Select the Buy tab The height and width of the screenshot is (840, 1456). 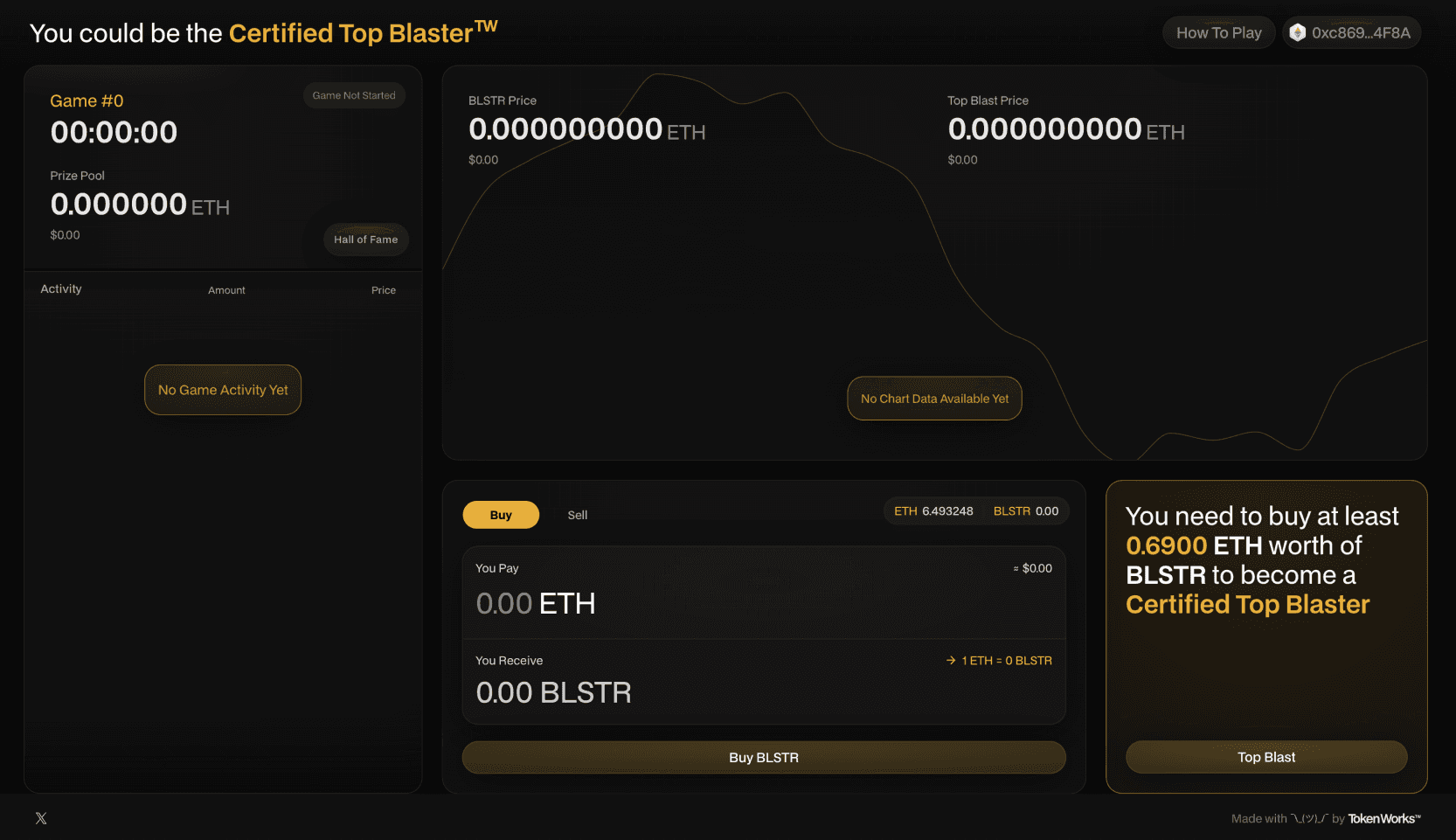pos(500,515)
